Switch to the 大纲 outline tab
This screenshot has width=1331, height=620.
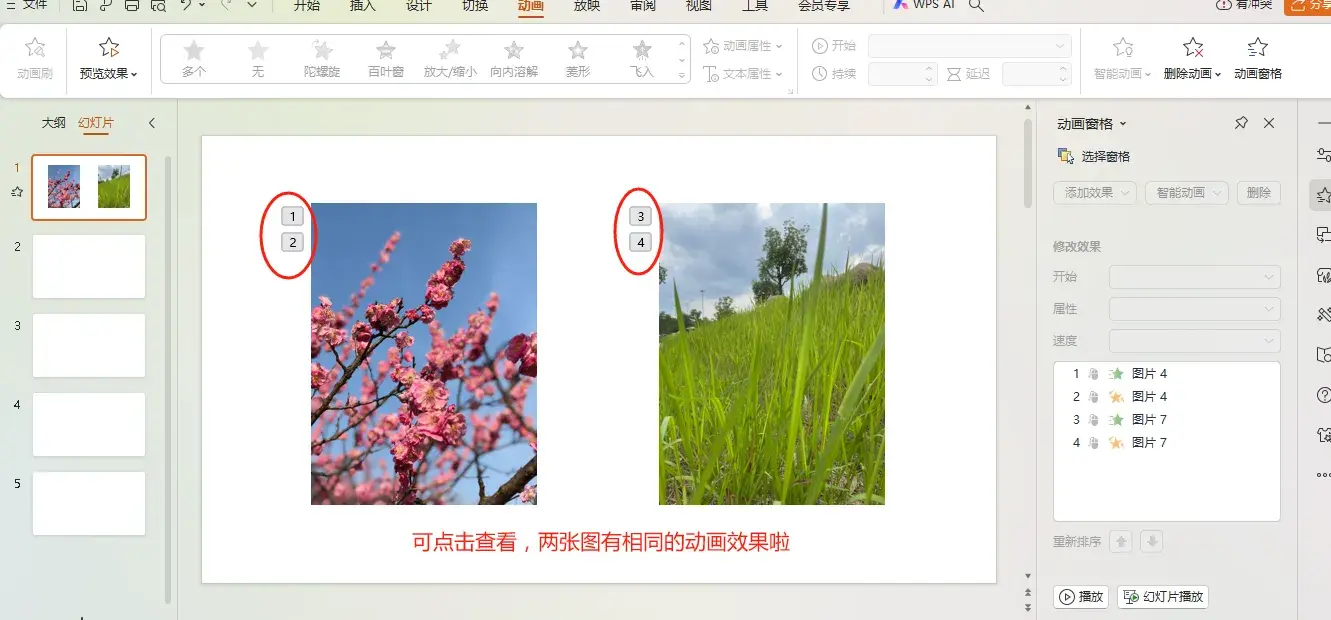(x=53, y=123)
